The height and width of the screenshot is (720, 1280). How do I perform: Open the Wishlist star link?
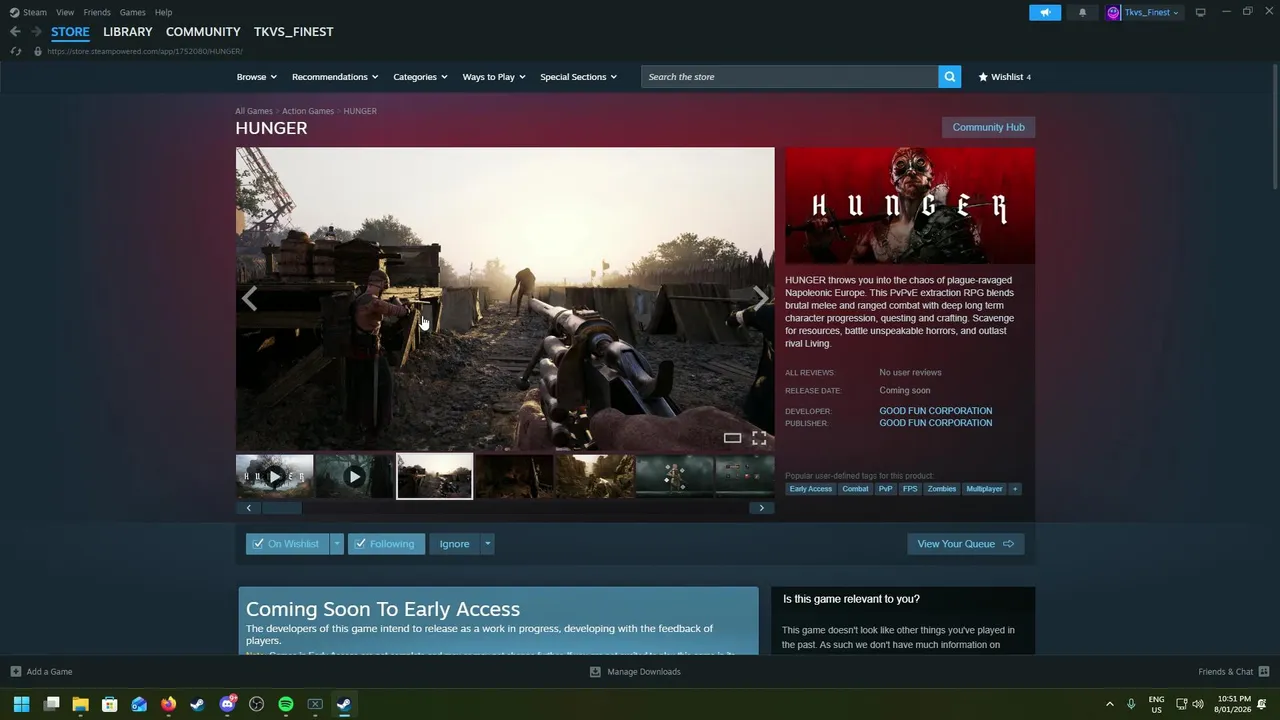[1004, 77]
